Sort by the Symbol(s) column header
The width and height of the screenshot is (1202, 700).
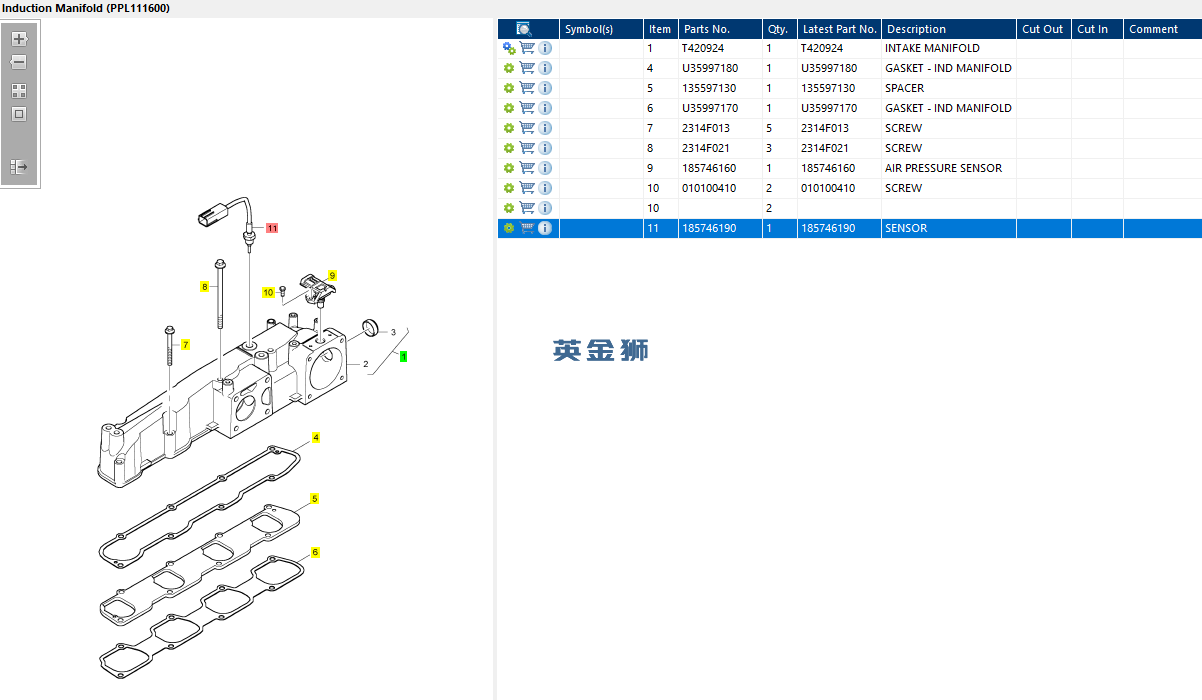tap(601, 29)
